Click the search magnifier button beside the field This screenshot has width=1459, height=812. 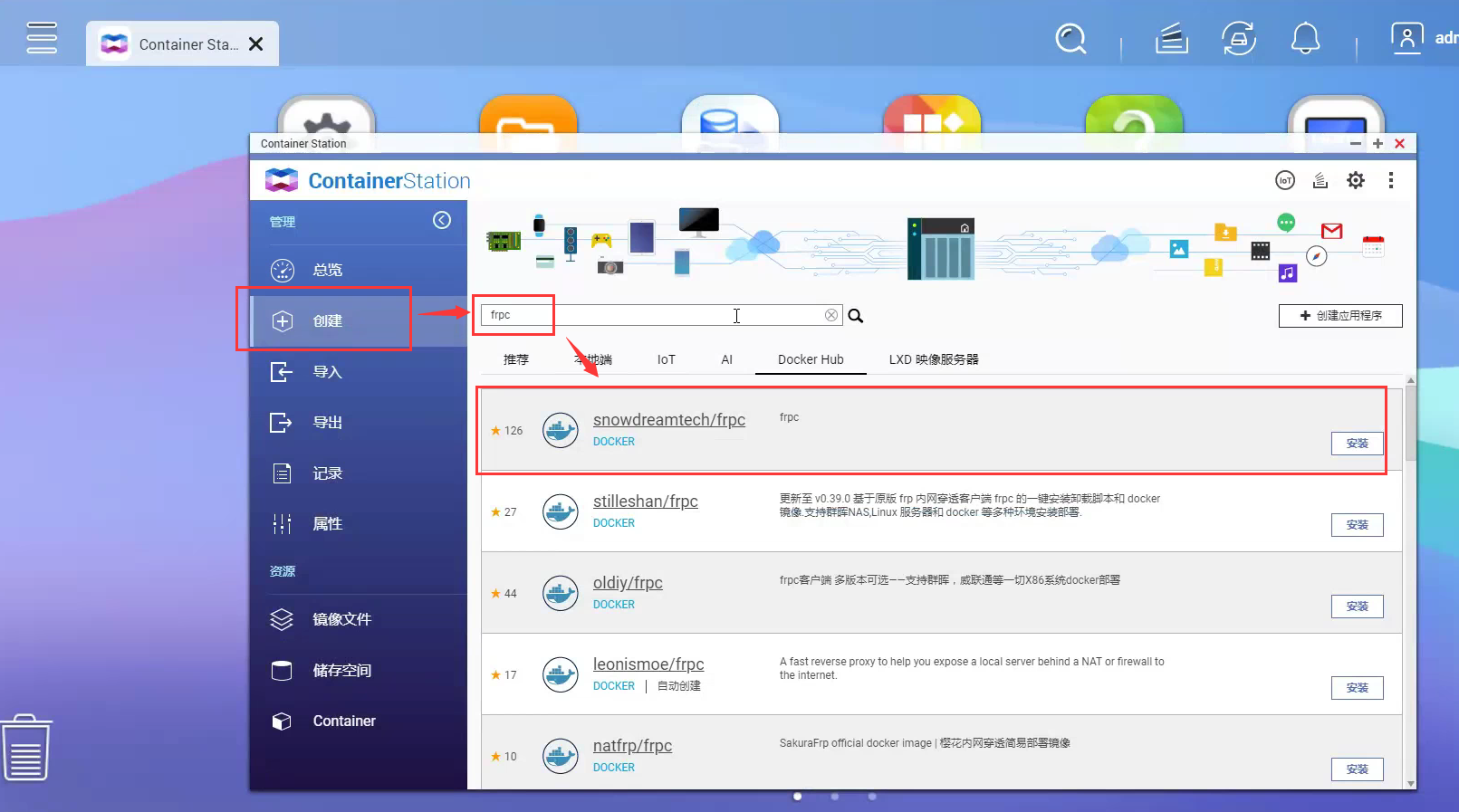point(855,316)
